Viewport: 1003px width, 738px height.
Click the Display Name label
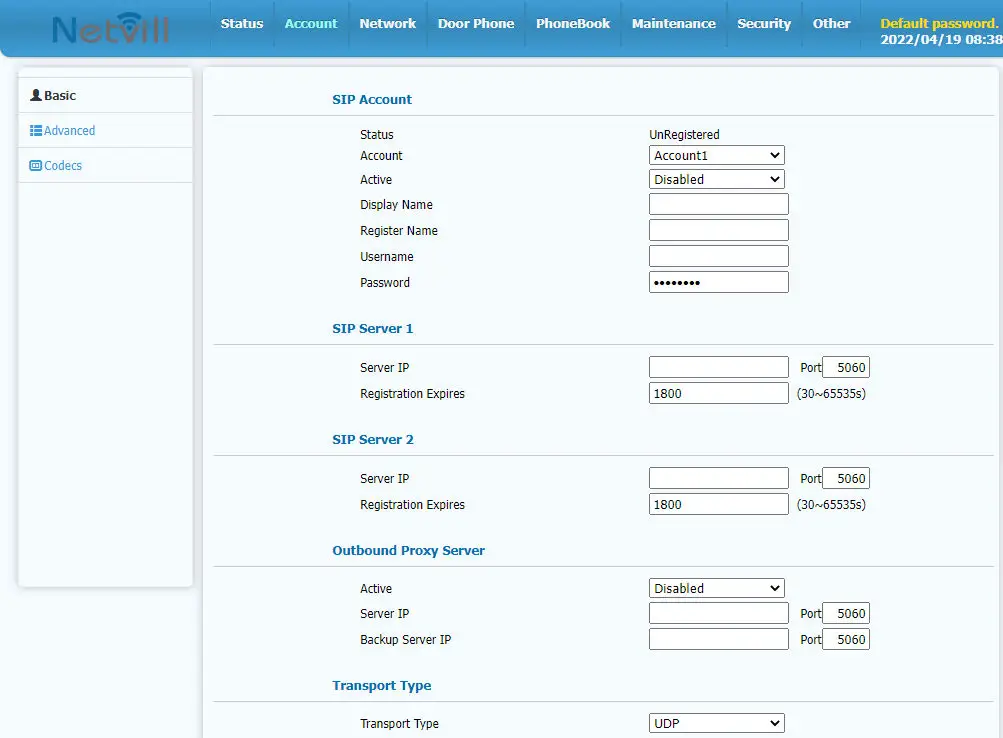point(396,205)
